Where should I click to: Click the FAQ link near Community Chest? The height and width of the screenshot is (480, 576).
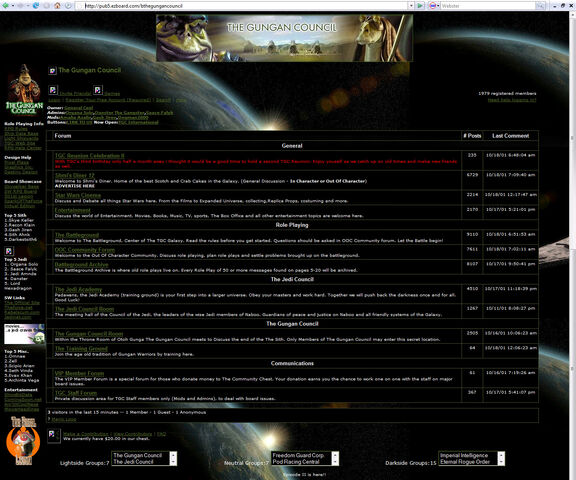161,434
